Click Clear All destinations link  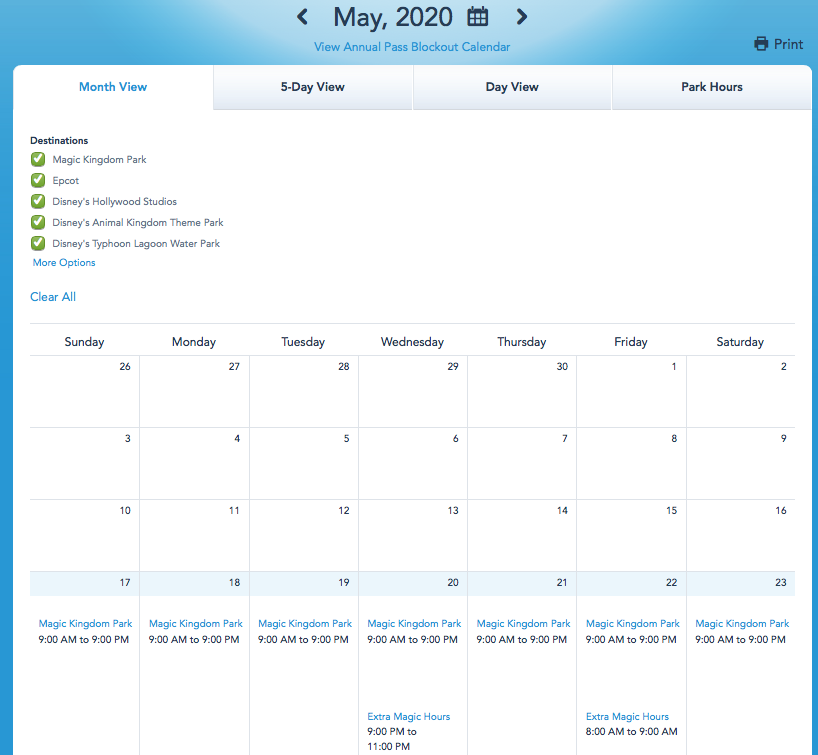(53, 297)
